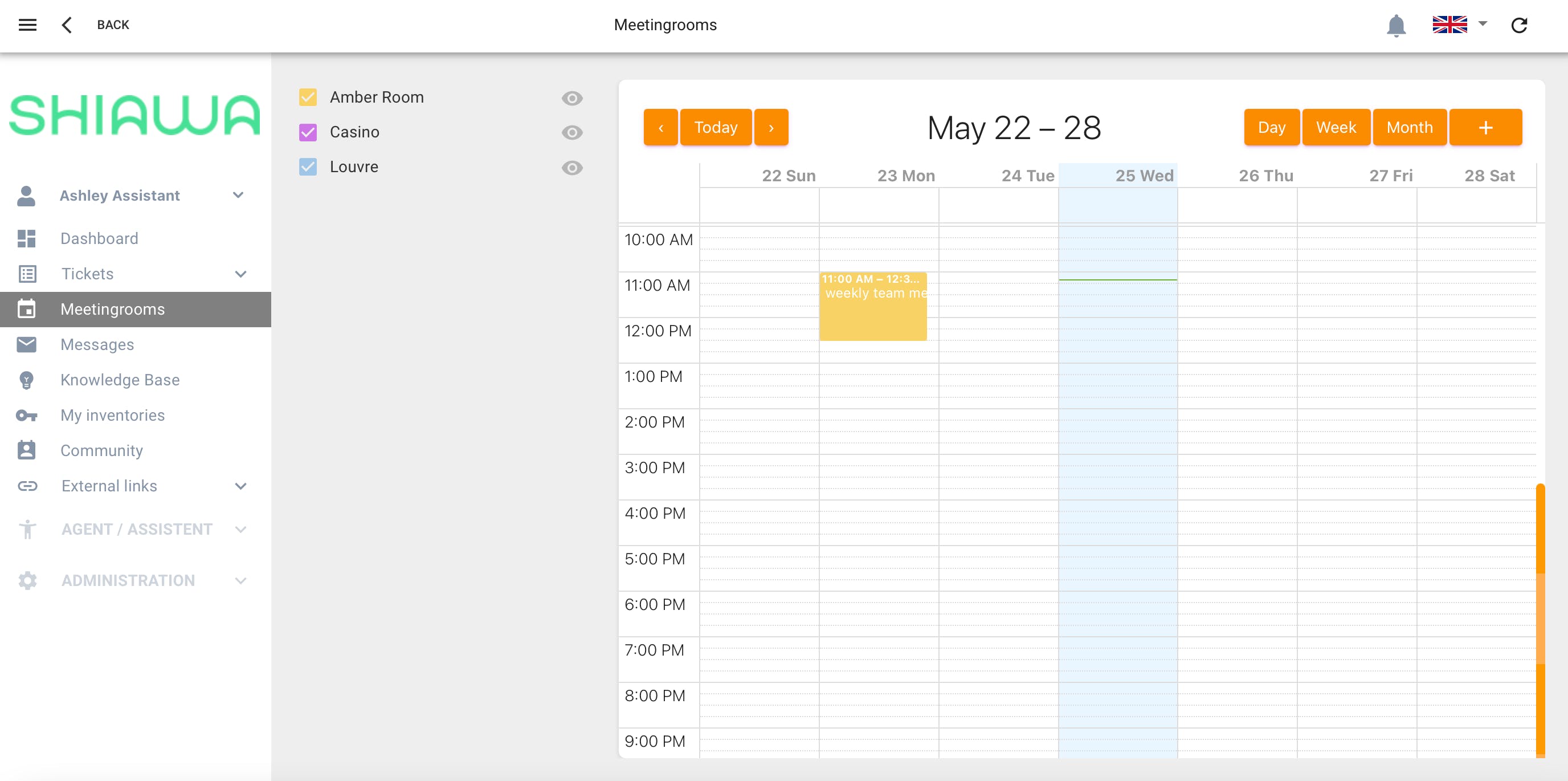Screen dimensions: 1568x781
Task: Add new booking with plus button
Action: tap(1485, 127)
